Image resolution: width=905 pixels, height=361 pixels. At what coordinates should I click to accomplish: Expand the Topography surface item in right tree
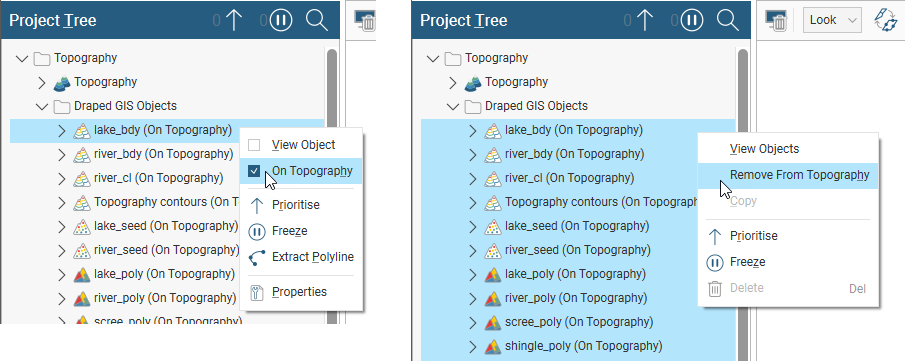point(452,83)
